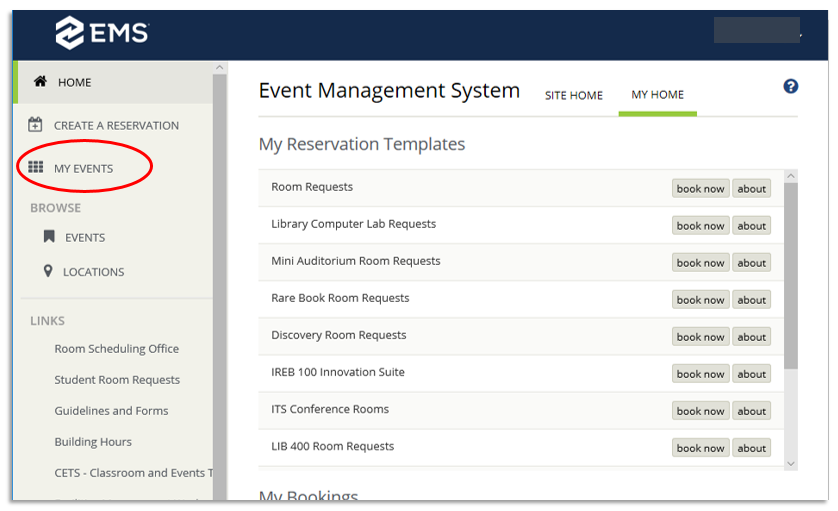Book now for Rare Book Room Requests
The image size is (838, 511).
(700, 300)
